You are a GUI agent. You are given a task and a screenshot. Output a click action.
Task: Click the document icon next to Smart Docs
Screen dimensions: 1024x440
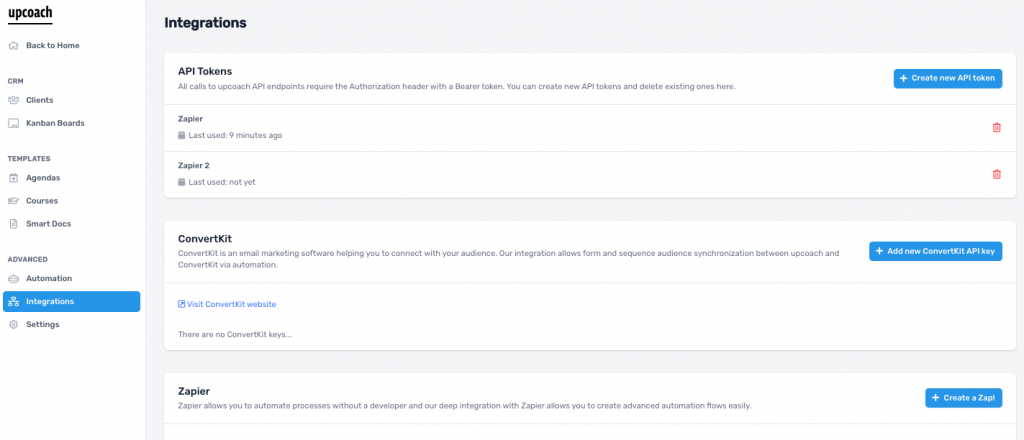tap(13, 224)
